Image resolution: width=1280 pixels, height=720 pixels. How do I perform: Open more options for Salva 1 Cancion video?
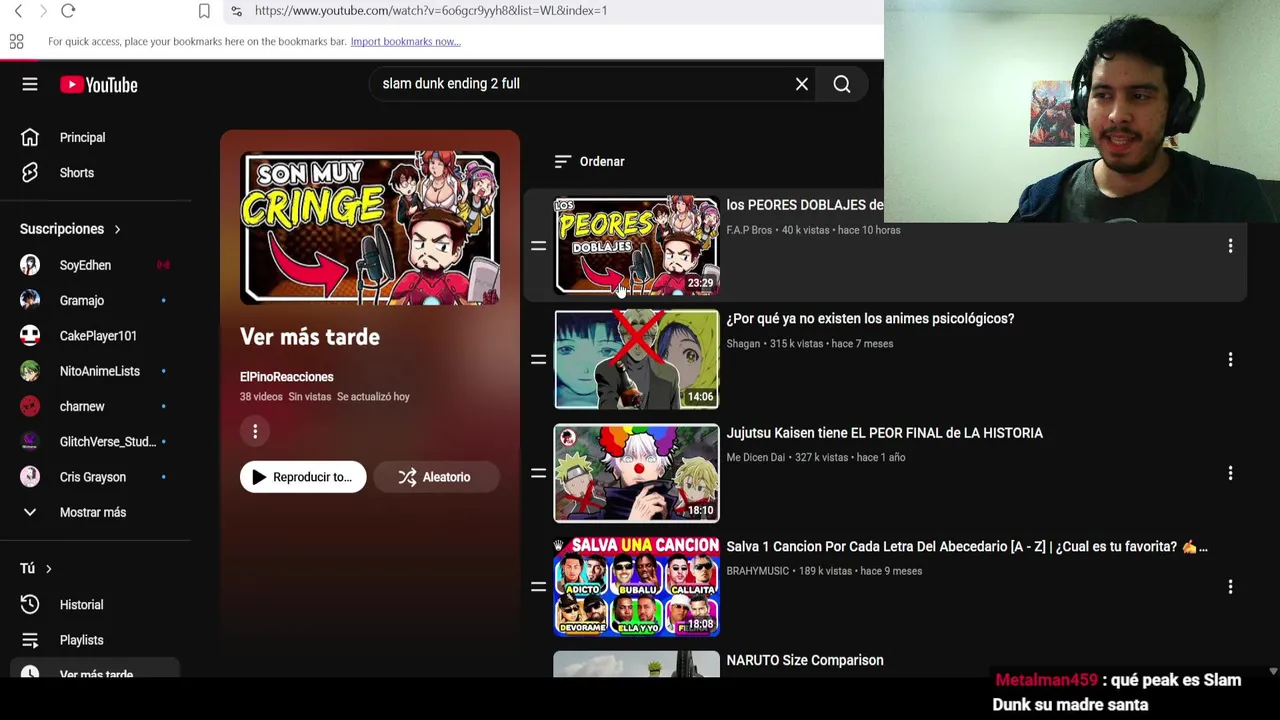[x=1230, y=587]
